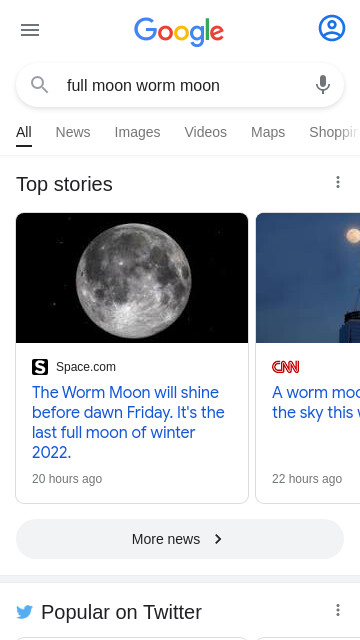Click the CNN logo

tap(286, 367)
